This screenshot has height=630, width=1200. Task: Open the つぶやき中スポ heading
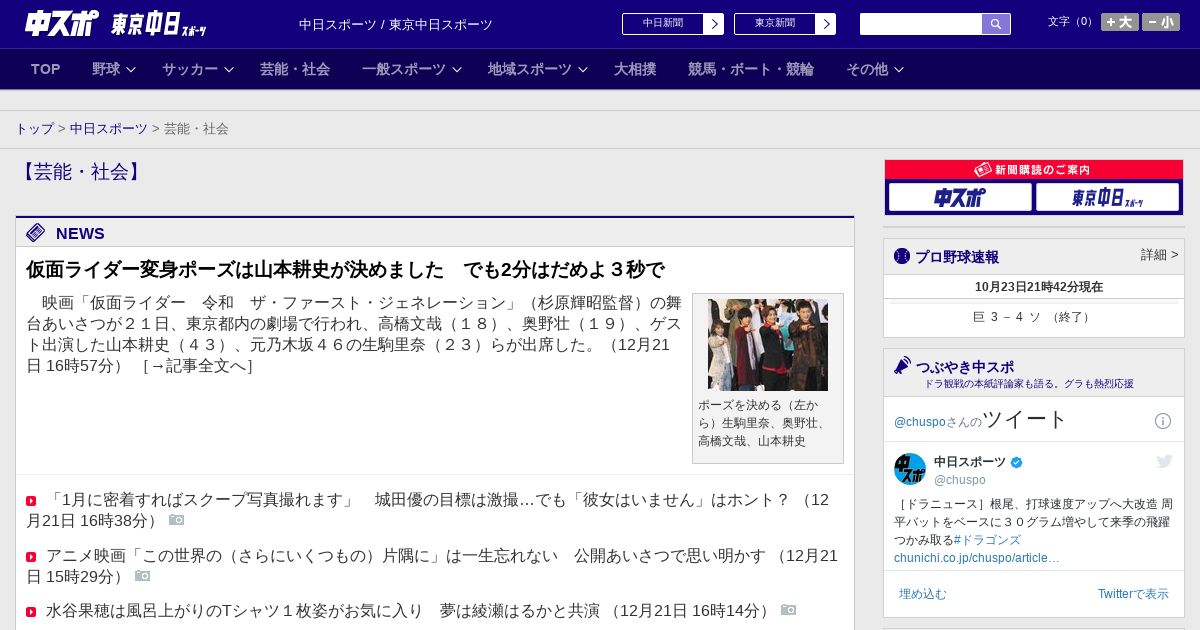[965, 367]
